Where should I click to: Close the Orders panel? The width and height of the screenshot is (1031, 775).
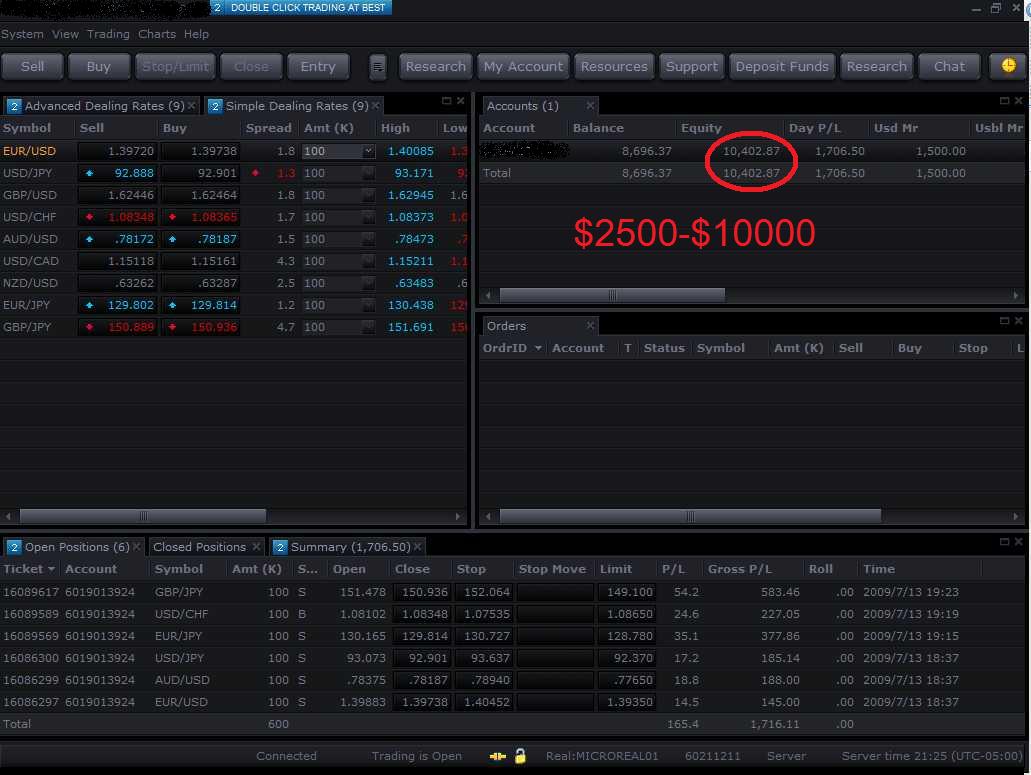(1018, 321)
